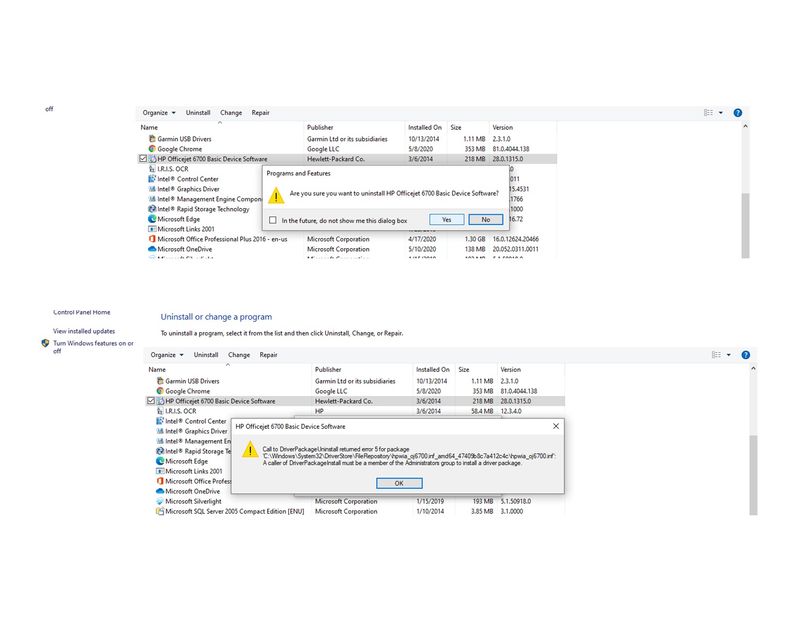Select Microsoft Office Professional Plus 2016 - en-us
Viewport: 800px width, 618px height.
click(347, 239)
